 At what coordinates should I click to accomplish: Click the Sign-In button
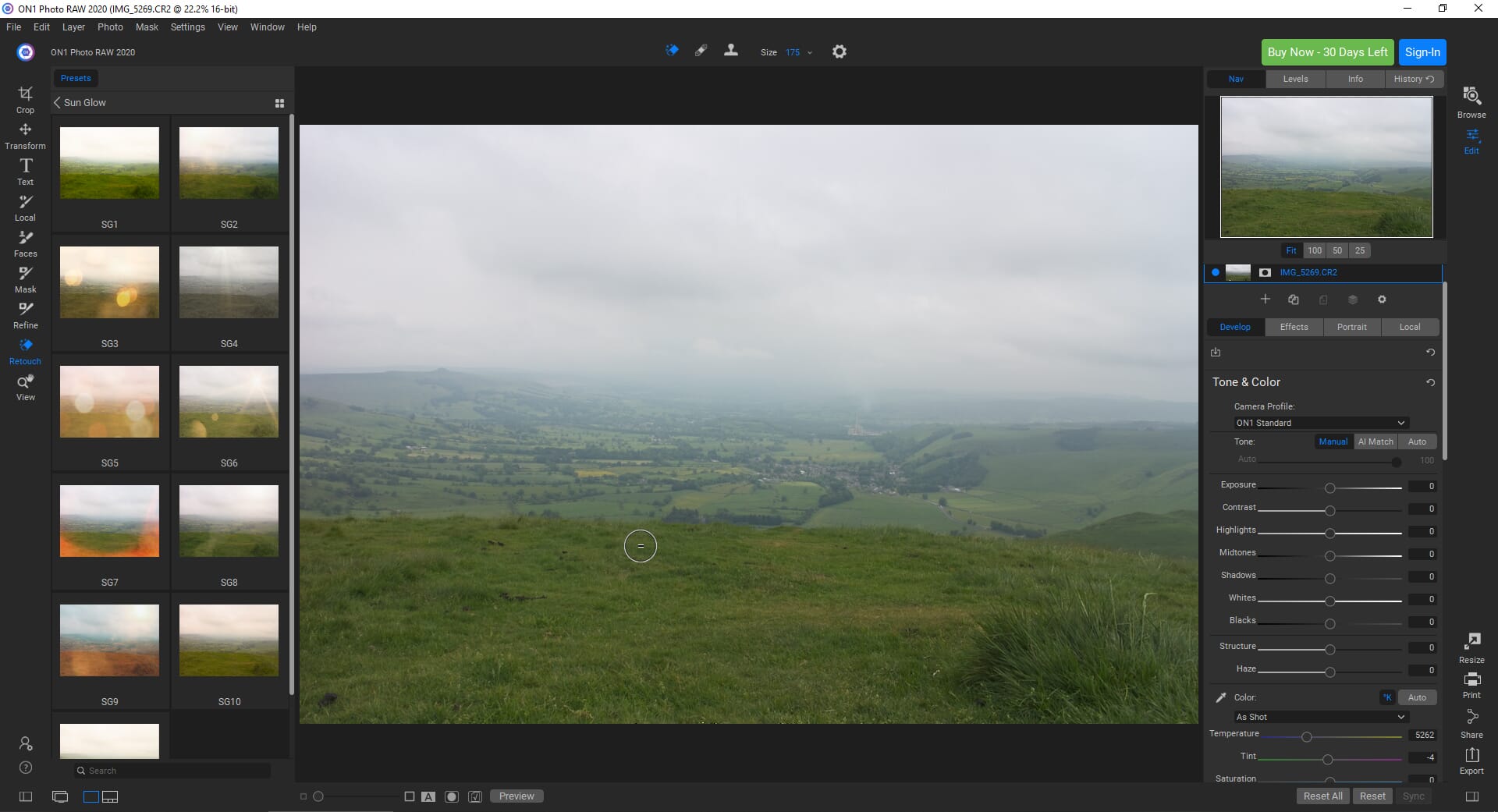pyautogui.click(x=1422, y=52)
